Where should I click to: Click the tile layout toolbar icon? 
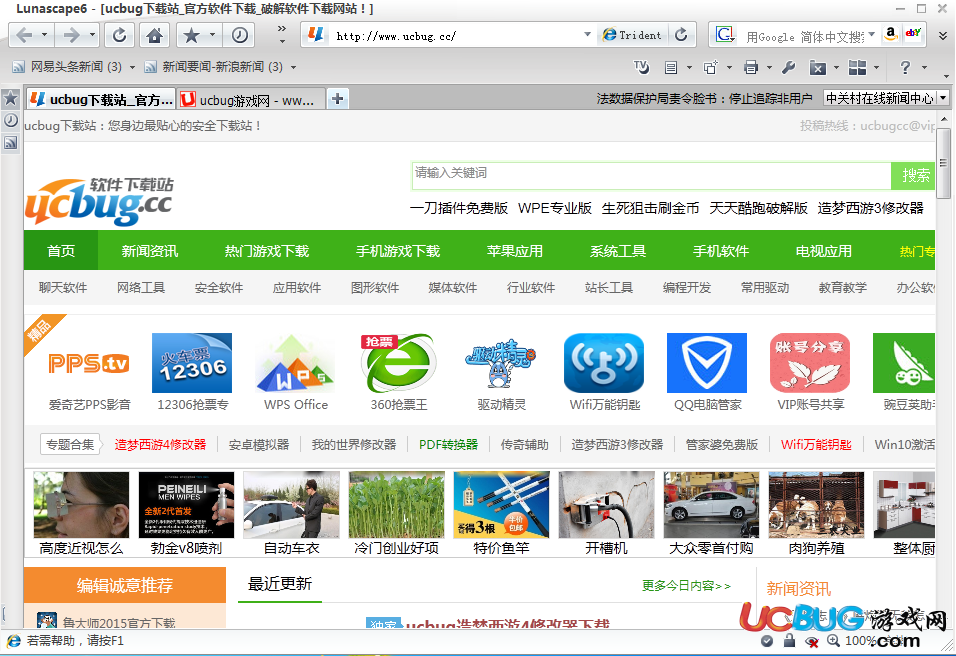click(857, 67)
